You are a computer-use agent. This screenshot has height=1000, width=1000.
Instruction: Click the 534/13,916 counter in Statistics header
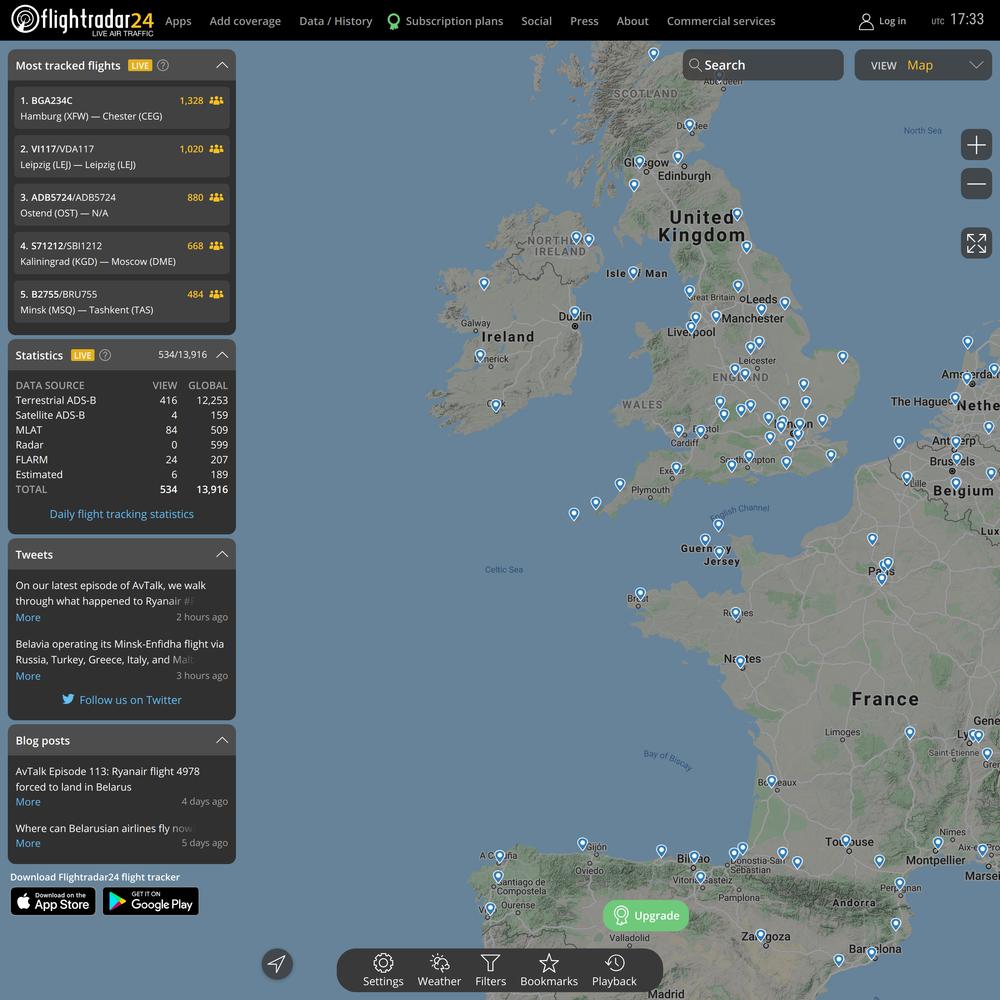tap(182, 355)
